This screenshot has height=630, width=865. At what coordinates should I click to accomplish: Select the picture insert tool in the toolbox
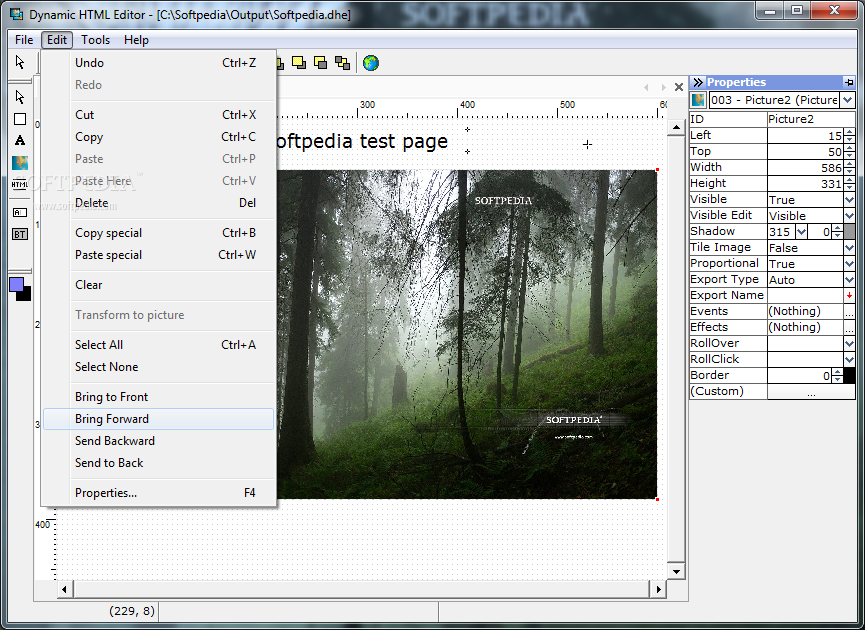[x=20, y=163]
